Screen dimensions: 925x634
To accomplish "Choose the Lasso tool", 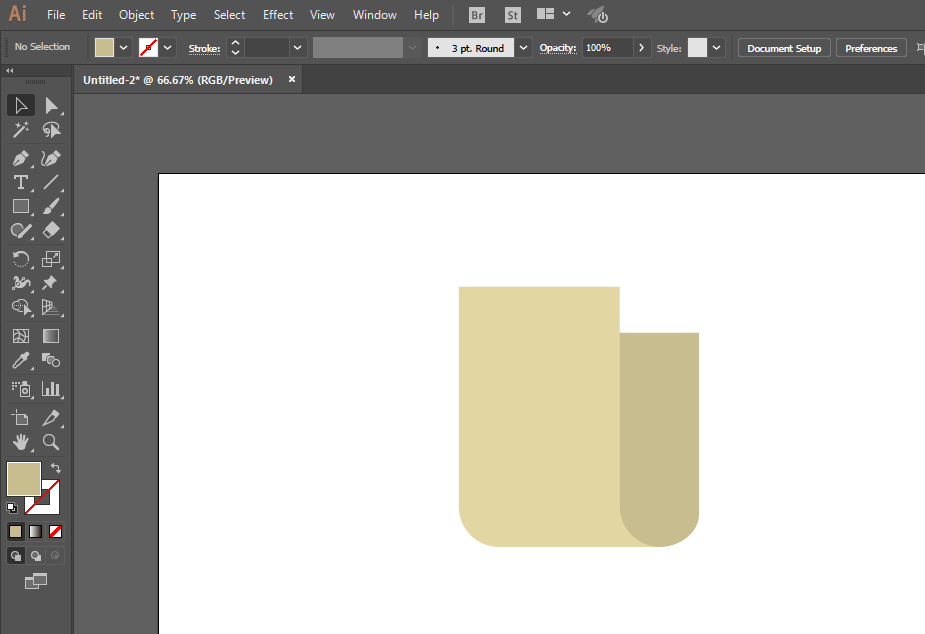I will point(51,130).
